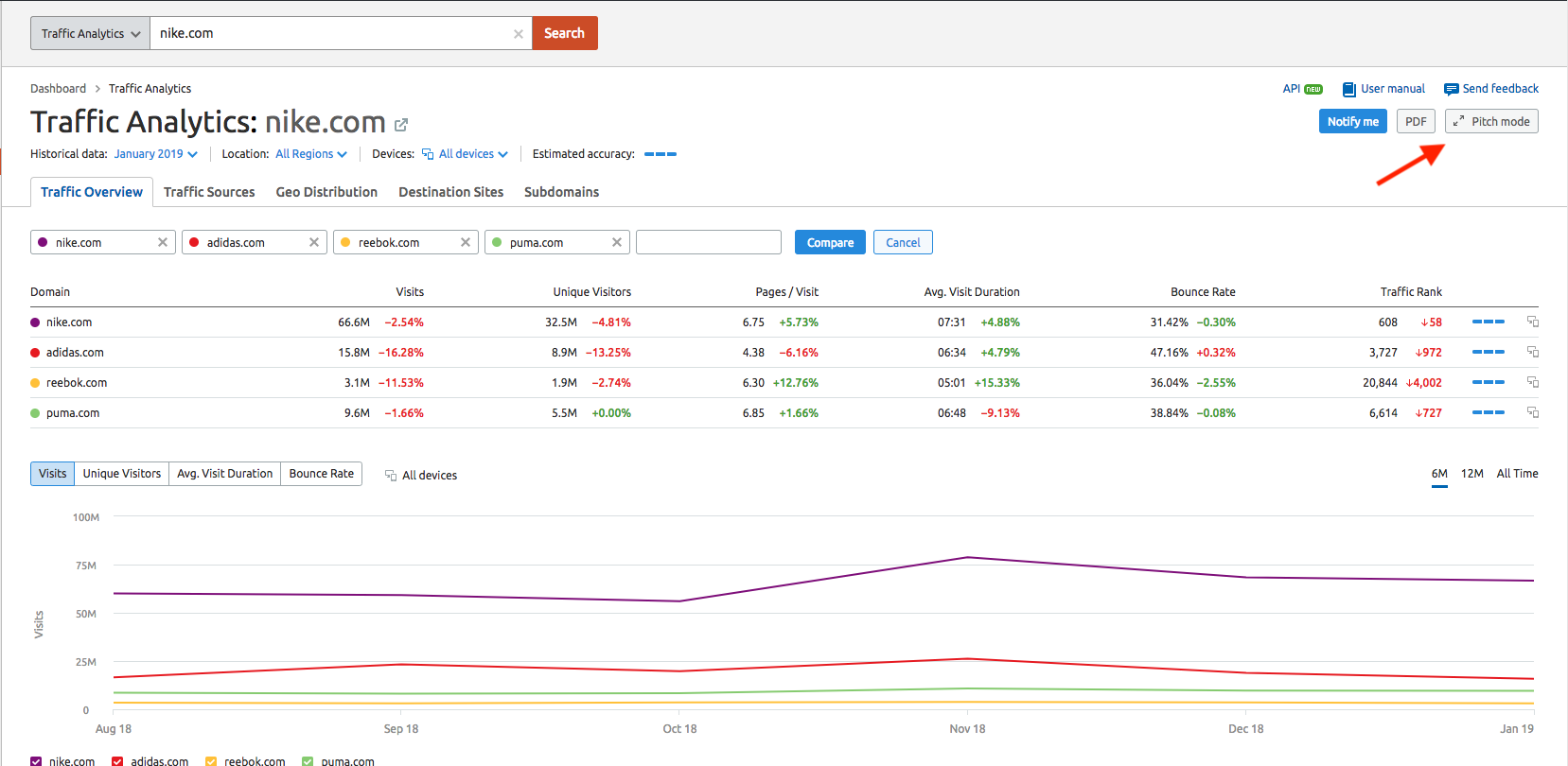Toggle reebok.com checkbox in chart legend
1568x766 pixels.
pos(211,760)
